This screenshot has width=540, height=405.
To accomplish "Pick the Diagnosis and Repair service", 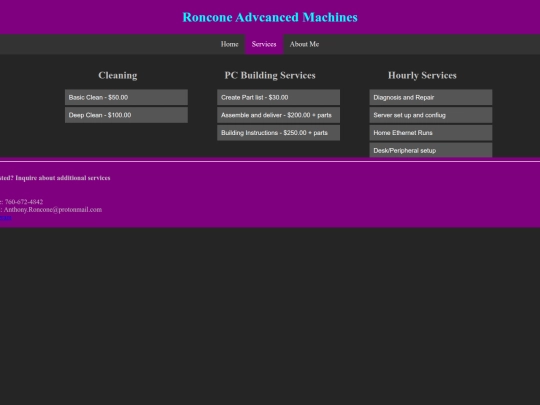I will (431, 97).
